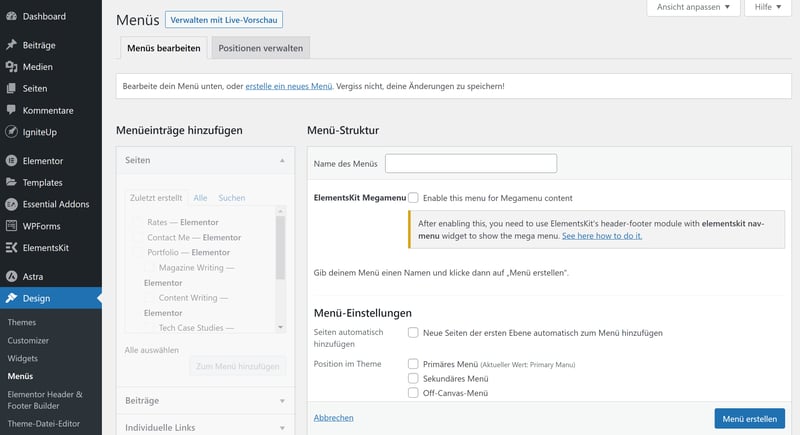Viewport: 800px width, 435px height.
Task: Expand the Beiträge accordion section
Action: tap(201, 401)
